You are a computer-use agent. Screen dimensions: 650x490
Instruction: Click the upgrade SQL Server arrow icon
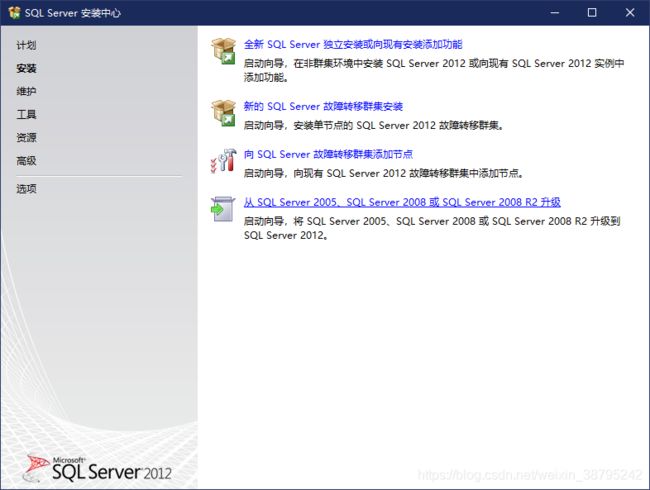click(223, 209)
